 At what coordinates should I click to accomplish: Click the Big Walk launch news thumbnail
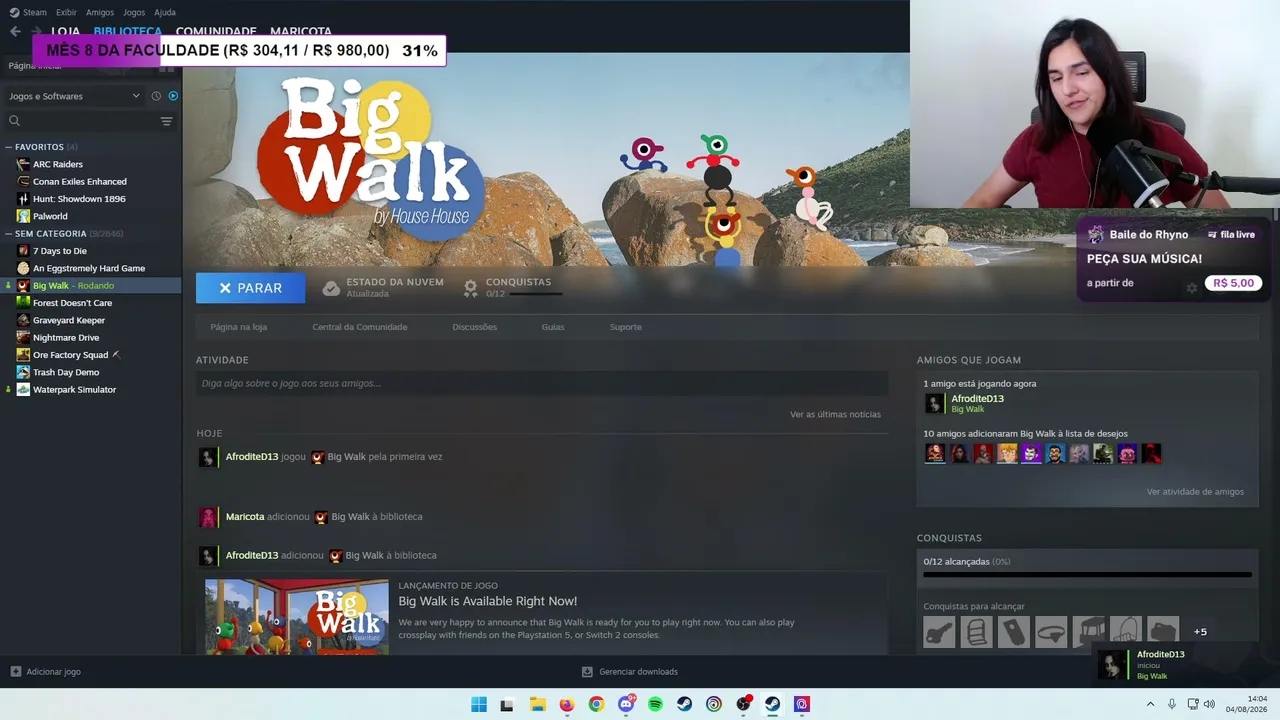[x=297, y=617]
